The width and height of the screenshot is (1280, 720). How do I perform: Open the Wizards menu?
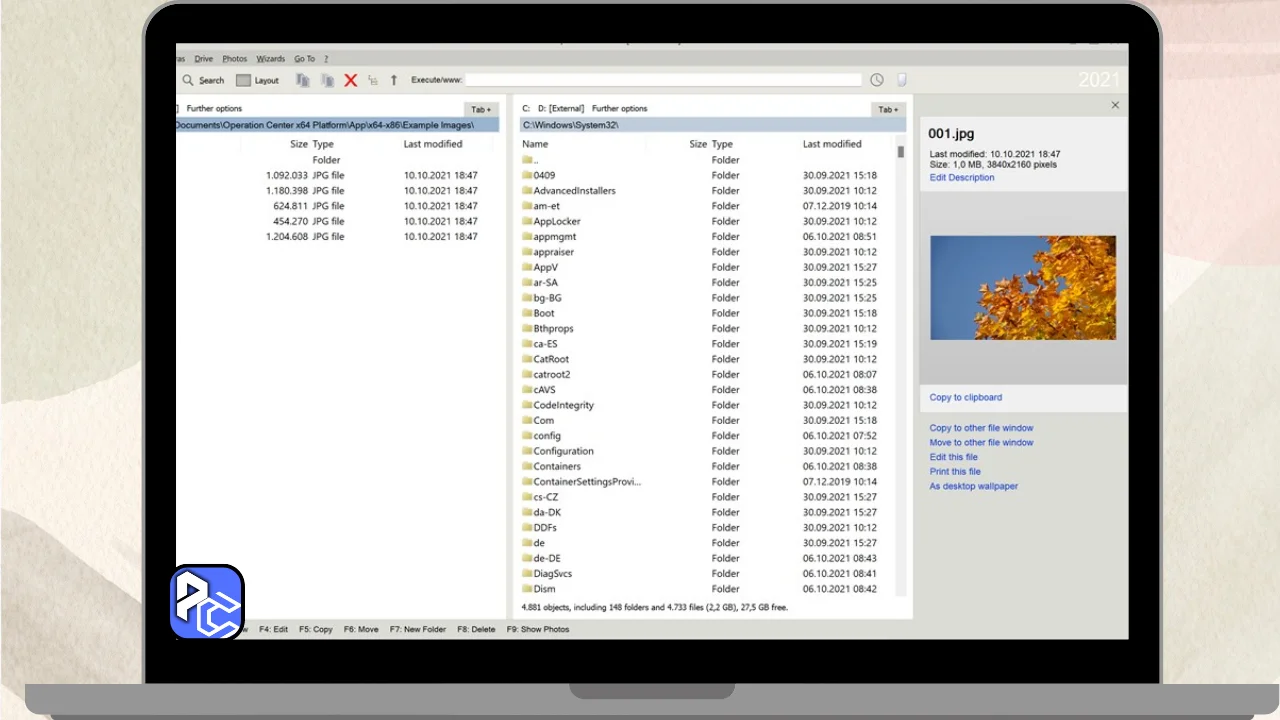click(x=270, y=59)
